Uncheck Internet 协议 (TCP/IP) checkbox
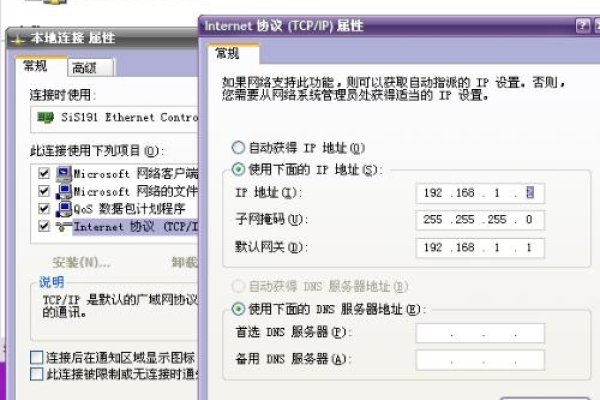This screenshot has width=600, height=400. click(44, 226)
